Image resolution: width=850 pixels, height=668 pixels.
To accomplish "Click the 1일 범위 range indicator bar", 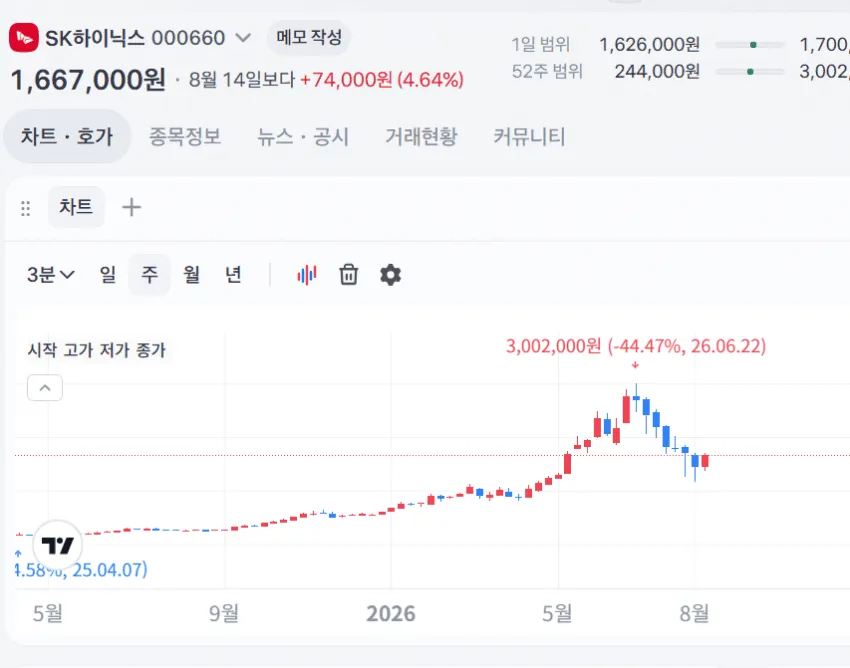I will click(x=750, y=44).
